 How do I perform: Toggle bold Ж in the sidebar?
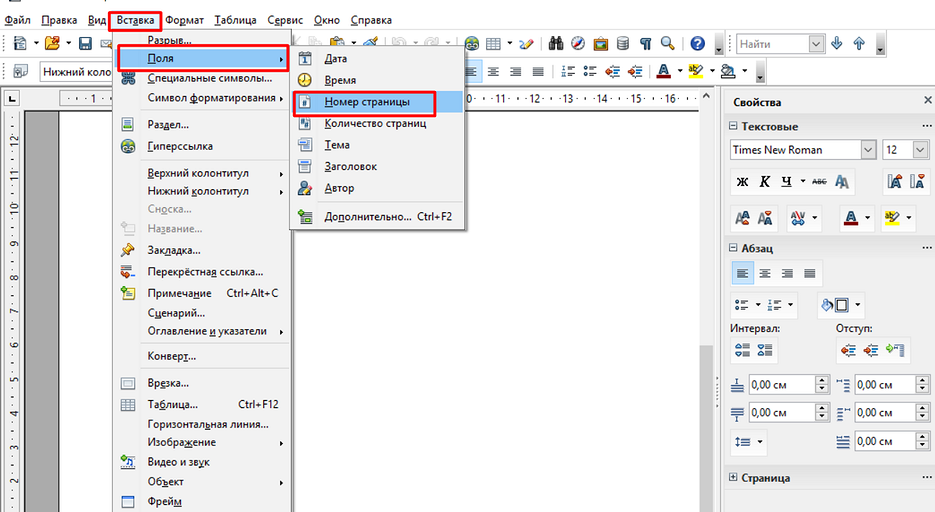(x=742, y=182)
